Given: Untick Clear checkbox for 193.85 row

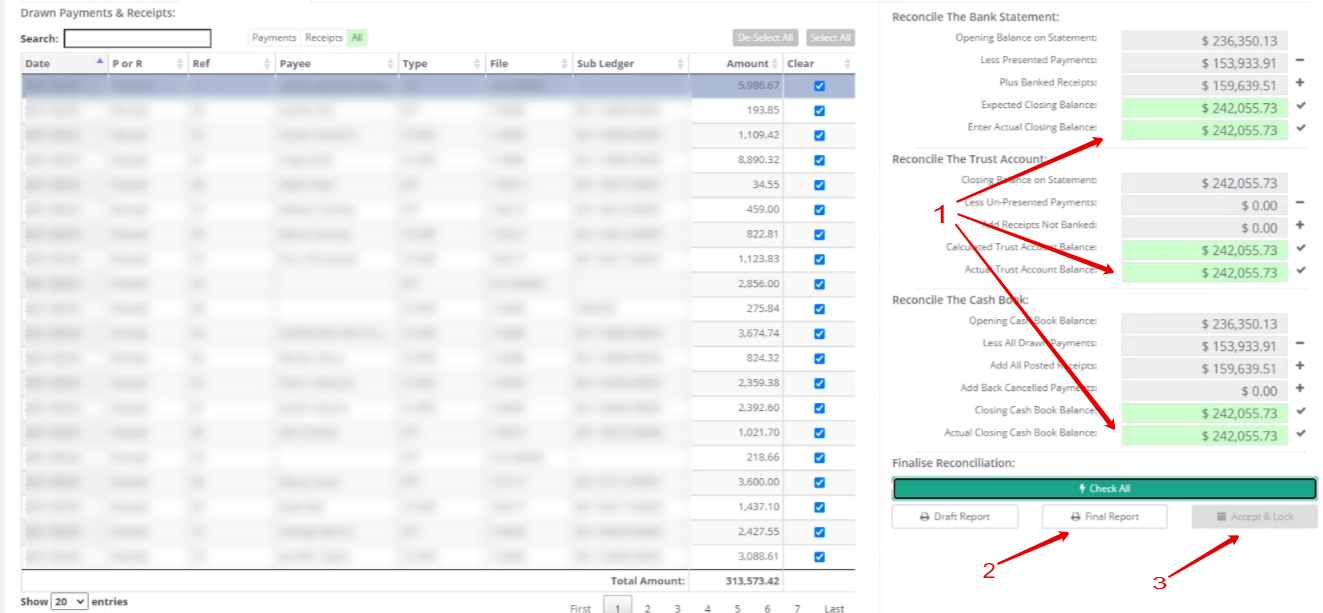Looking at the screenshot, I should click(820, 110).
